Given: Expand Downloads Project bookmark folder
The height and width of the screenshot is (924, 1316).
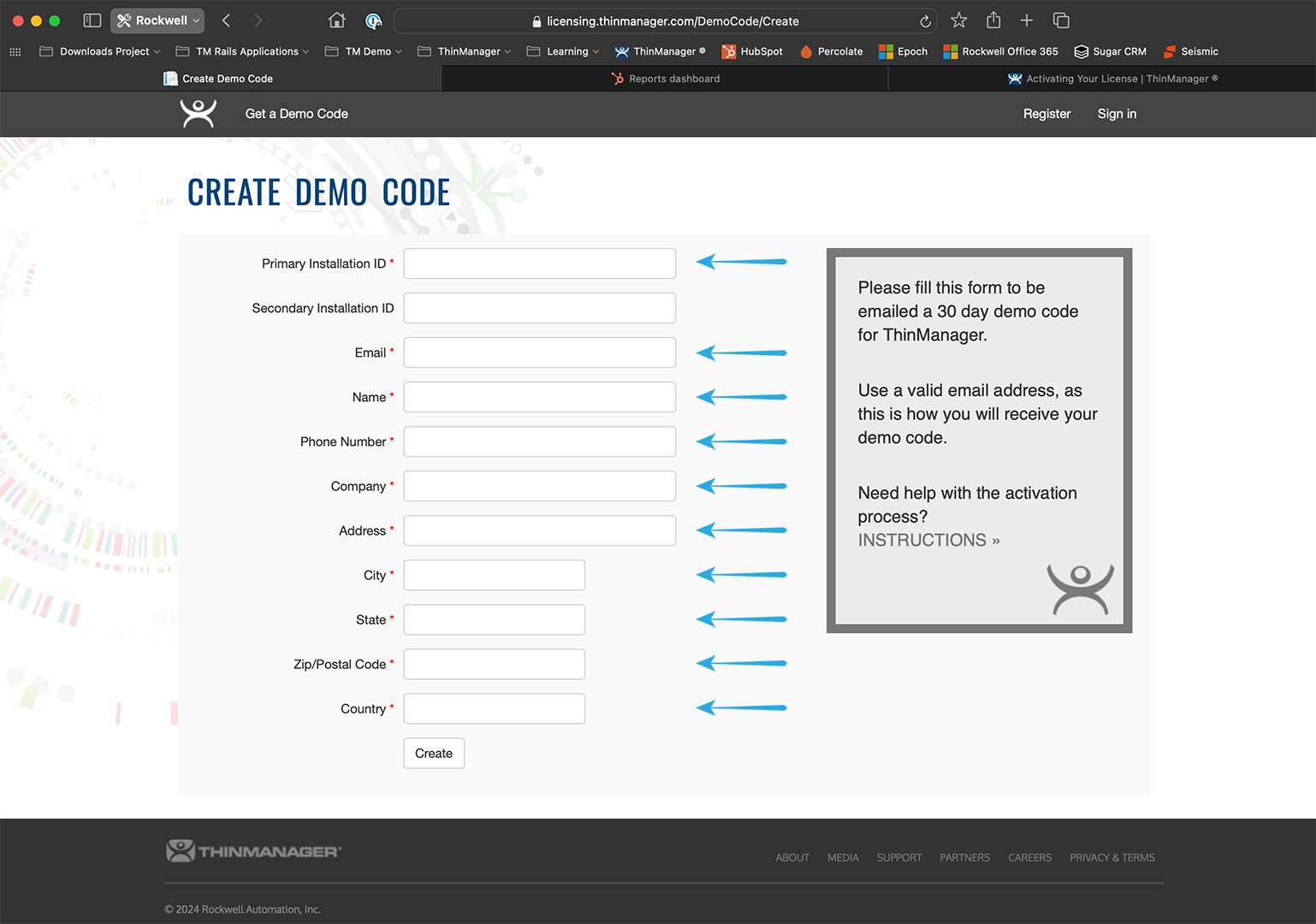Looking at the screenshot, I should click(99, 51).
